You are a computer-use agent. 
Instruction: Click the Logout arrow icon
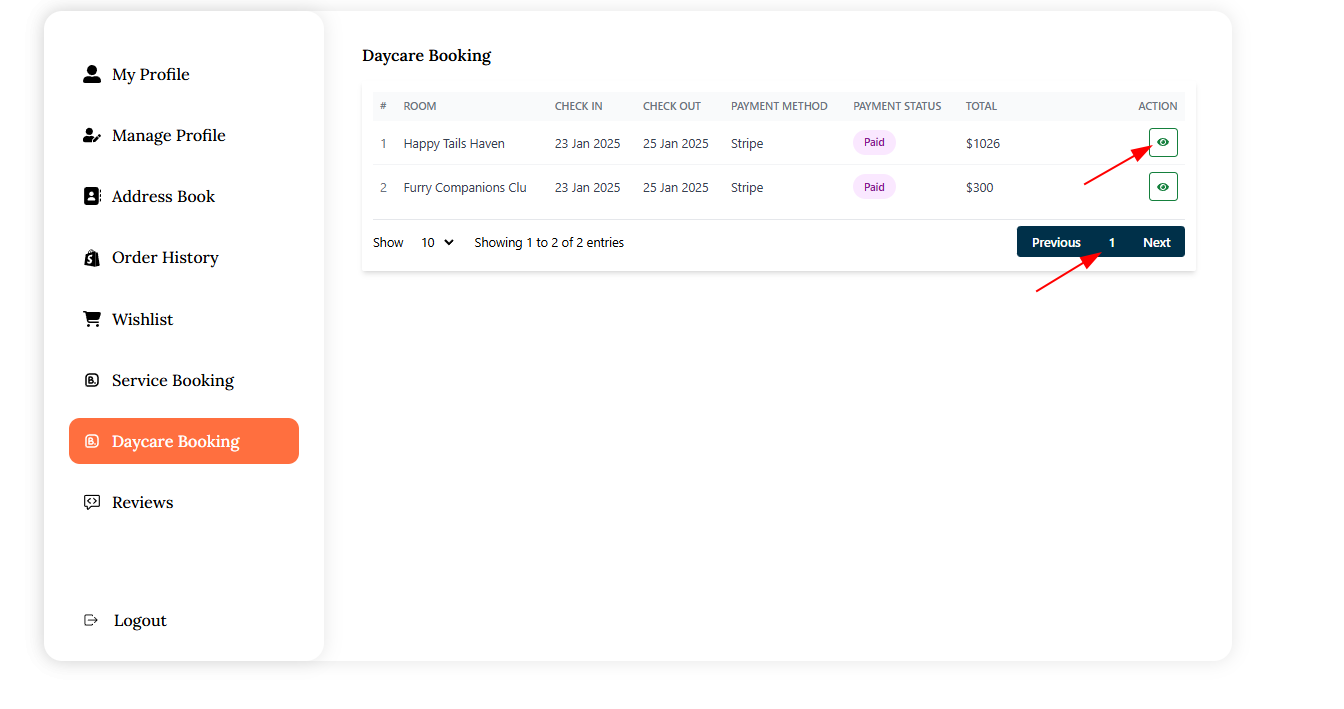[92, 620]
